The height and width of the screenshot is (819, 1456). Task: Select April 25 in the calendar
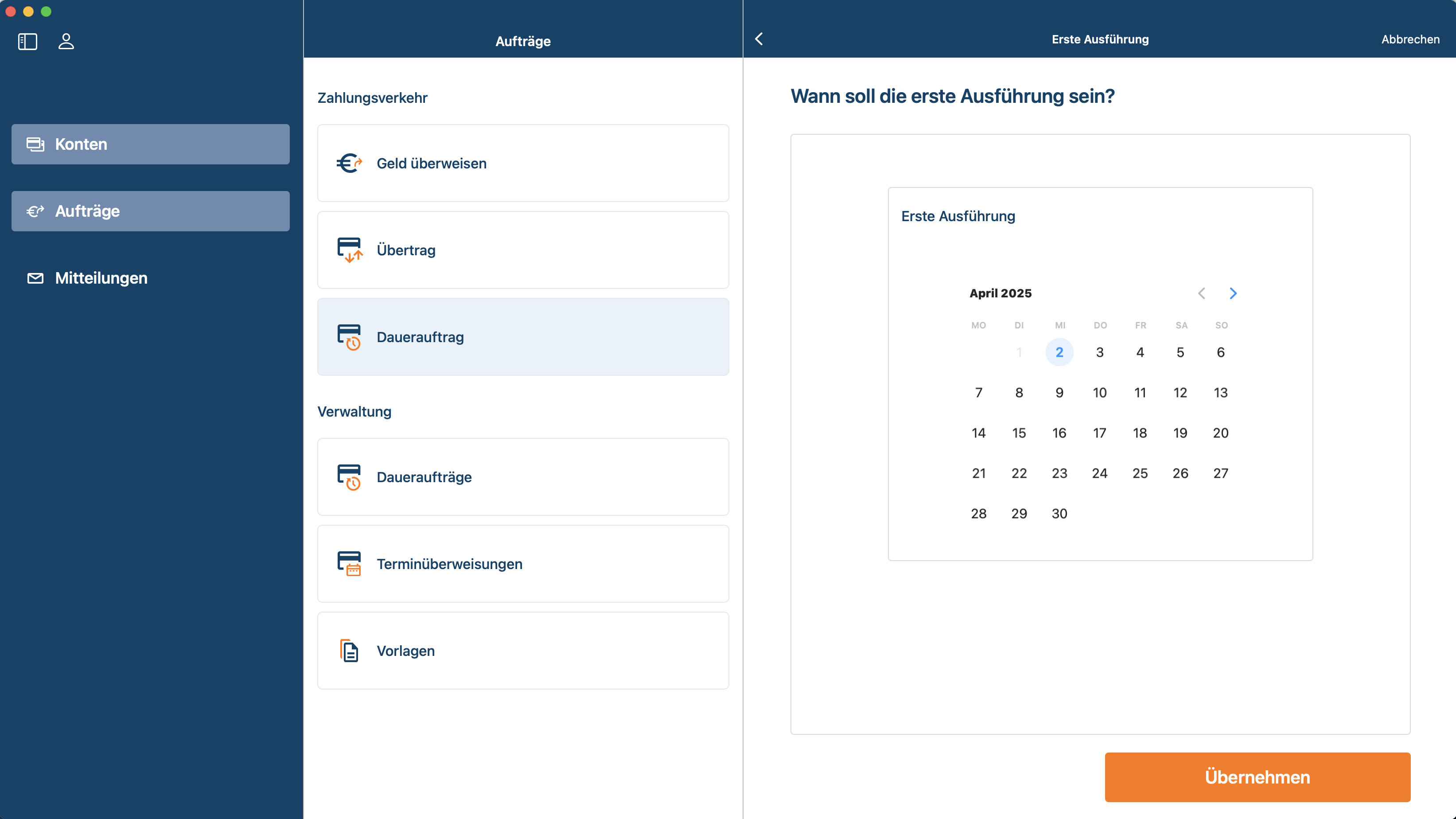point(1140,473)
